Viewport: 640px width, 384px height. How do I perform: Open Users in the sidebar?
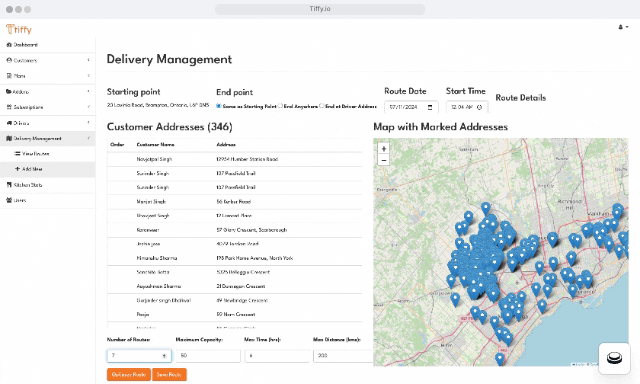point(47,200)
